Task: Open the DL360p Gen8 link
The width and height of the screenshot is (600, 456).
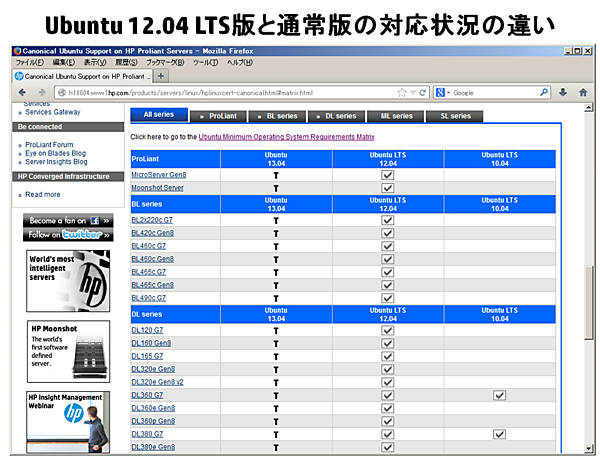Action: [153, 421]
